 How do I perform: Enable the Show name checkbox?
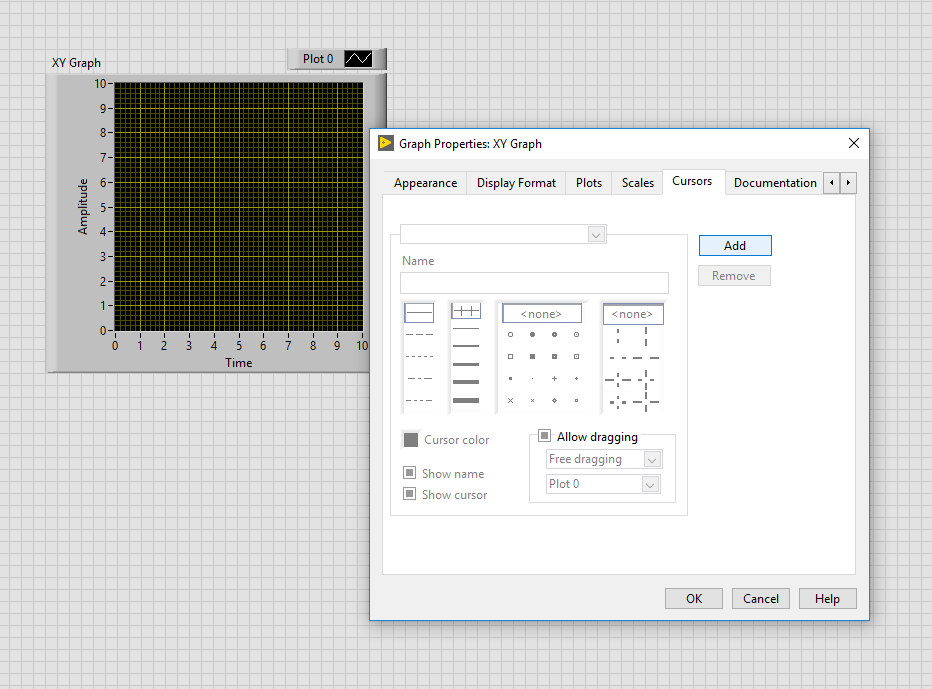[410, 473]
